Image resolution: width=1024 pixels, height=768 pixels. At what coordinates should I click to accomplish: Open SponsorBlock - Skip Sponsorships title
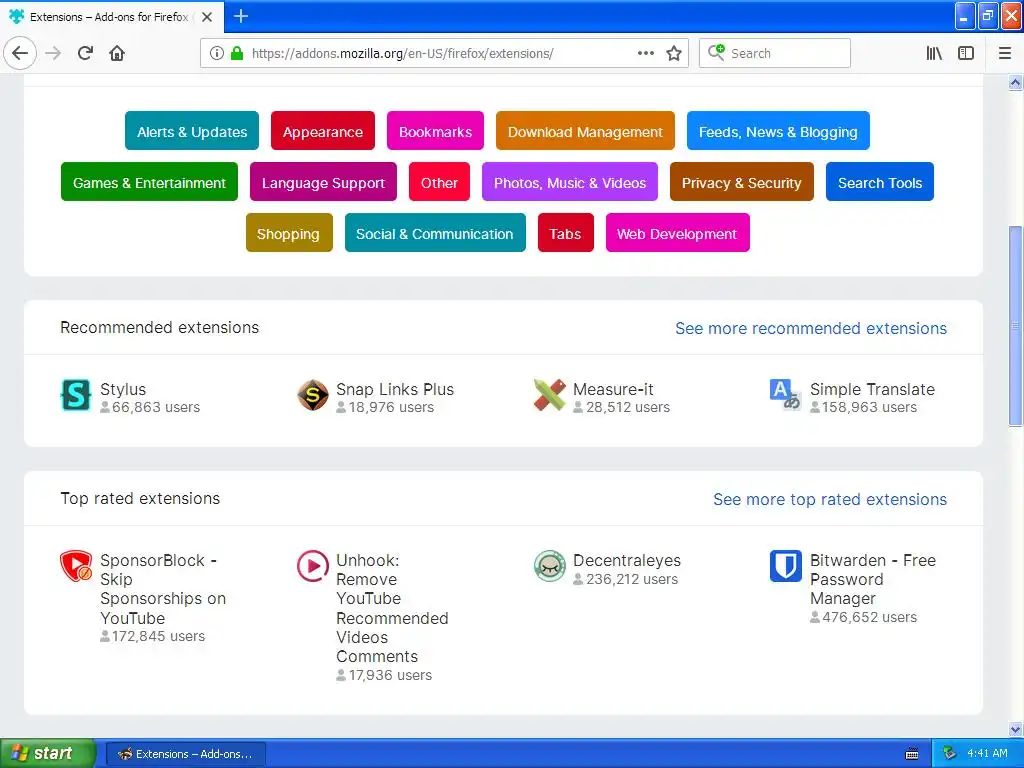(x=163, y=589)
